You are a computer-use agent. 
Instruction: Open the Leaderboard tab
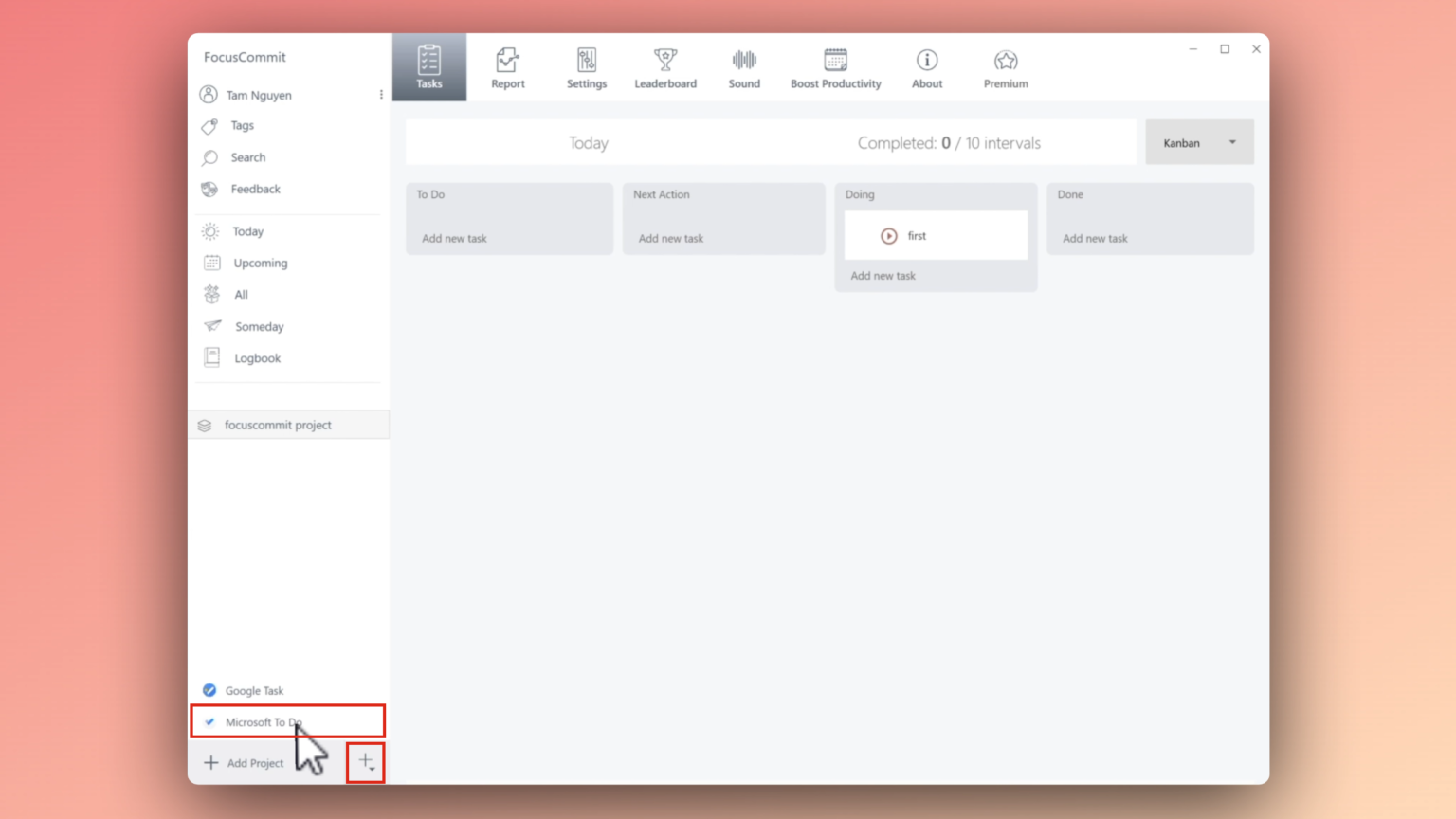tap(665, 67)
